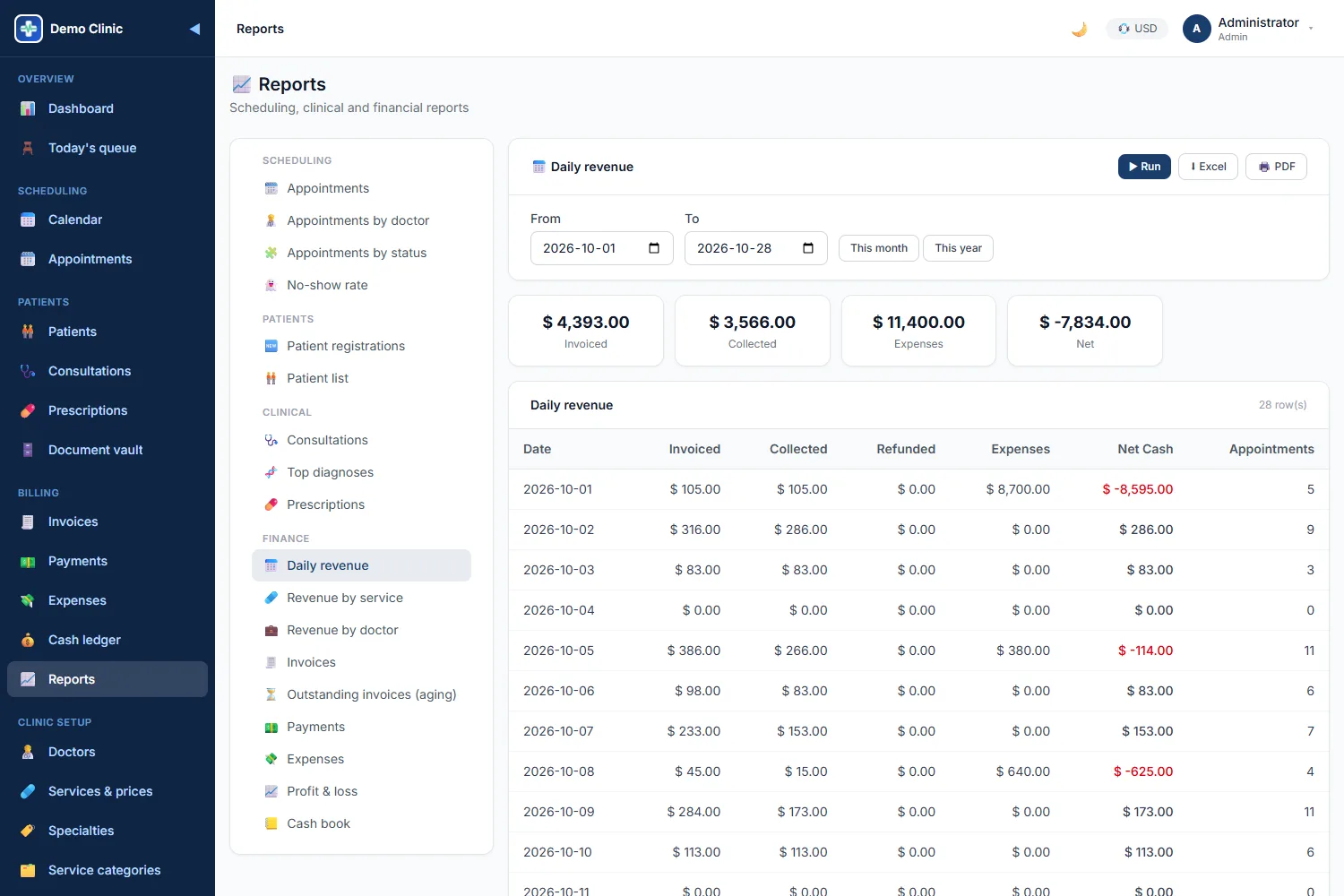Click the $ -8,595.00 net cash value
This screenshot has width=1344, height=896.
1137,489
